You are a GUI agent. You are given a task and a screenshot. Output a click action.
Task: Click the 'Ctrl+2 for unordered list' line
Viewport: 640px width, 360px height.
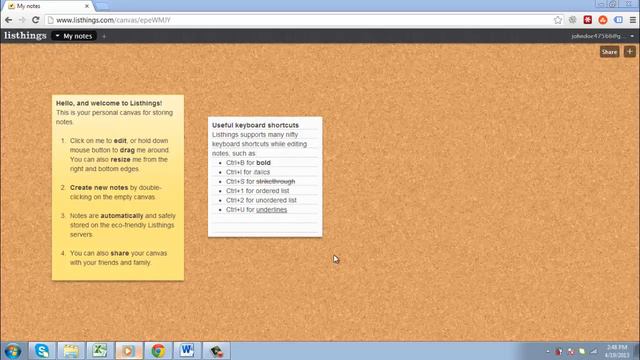261,200
